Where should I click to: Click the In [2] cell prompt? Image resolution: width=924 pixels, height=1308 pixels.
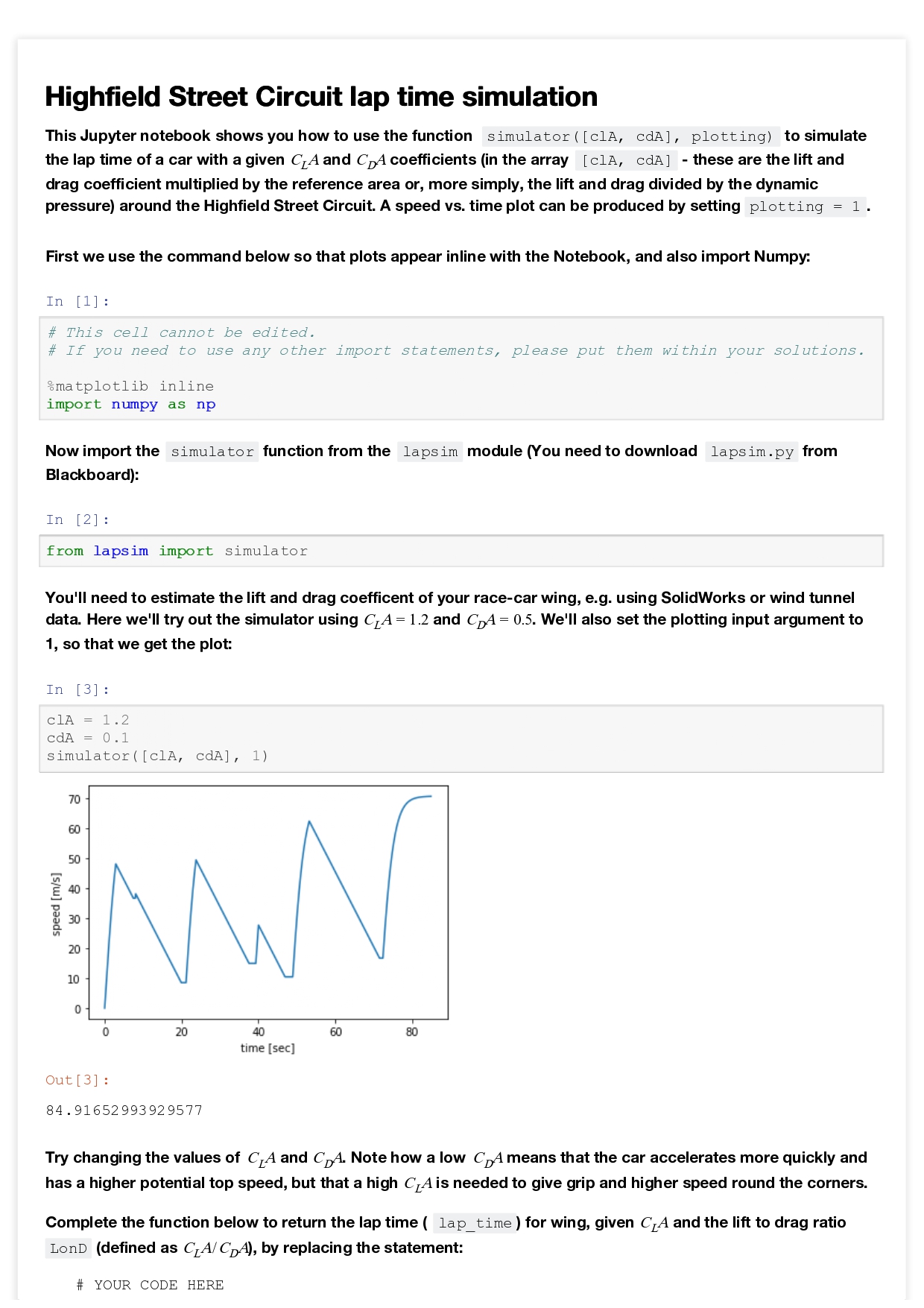coord(77,519)
